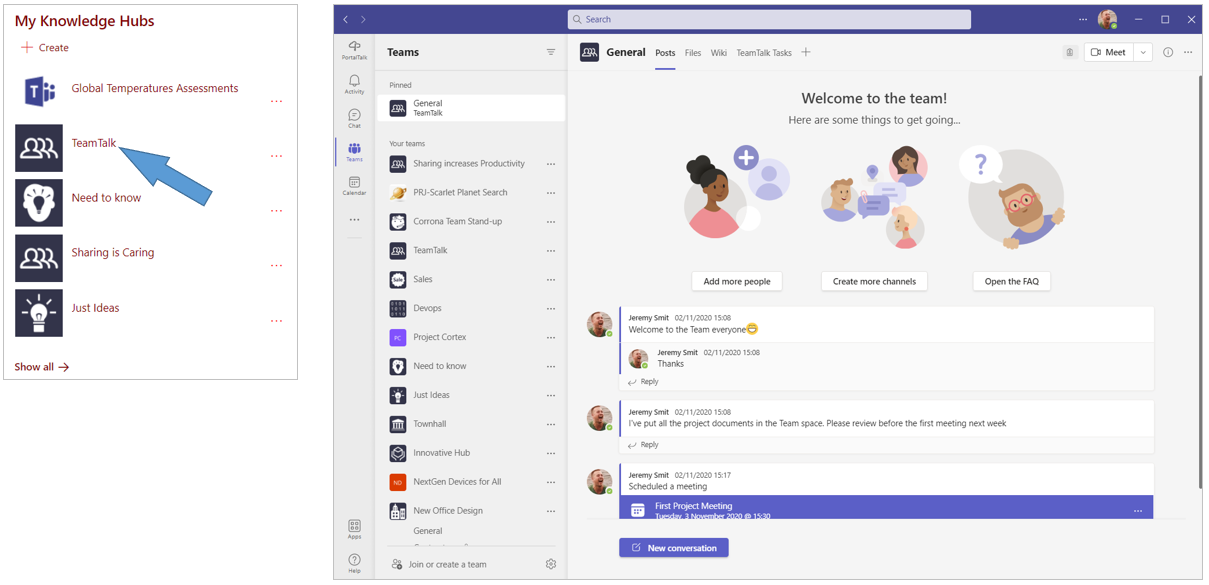This screenshot has width=1209, height=585.
Task: Open more options for Devops team
Action: pyautogui.click(x=551, y=309)
